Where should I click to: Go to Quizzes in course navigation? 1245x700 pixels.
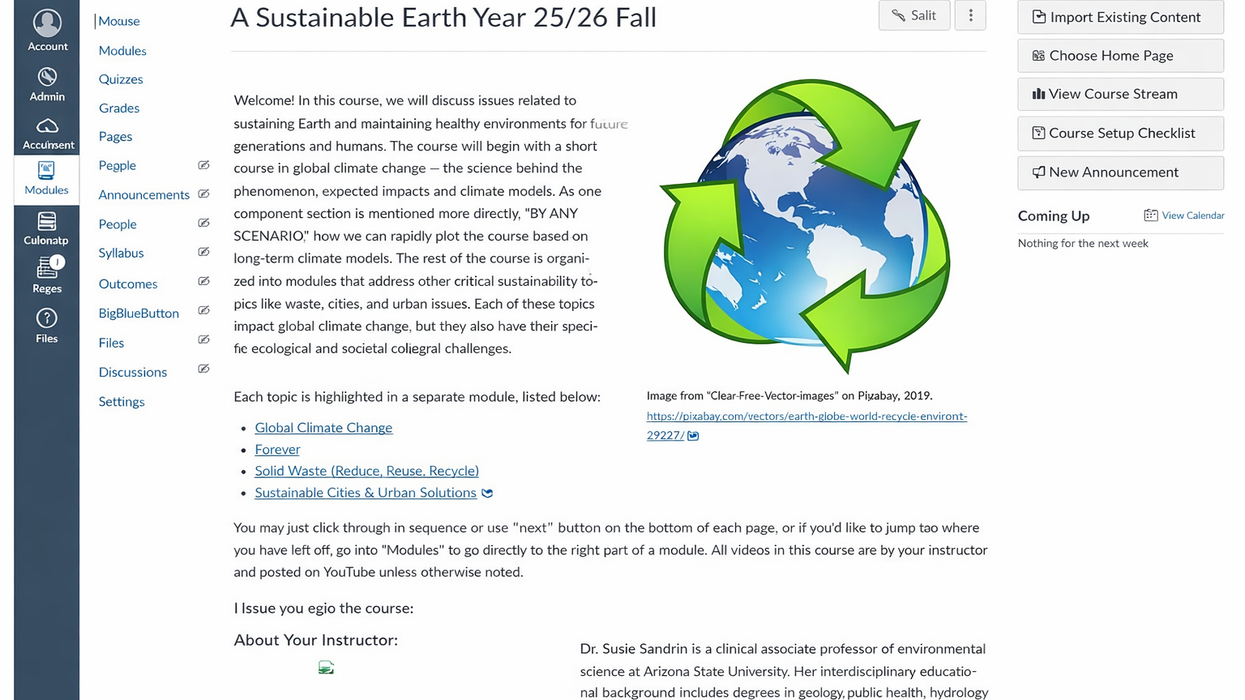pyautogui.click(x=121, y=79)
